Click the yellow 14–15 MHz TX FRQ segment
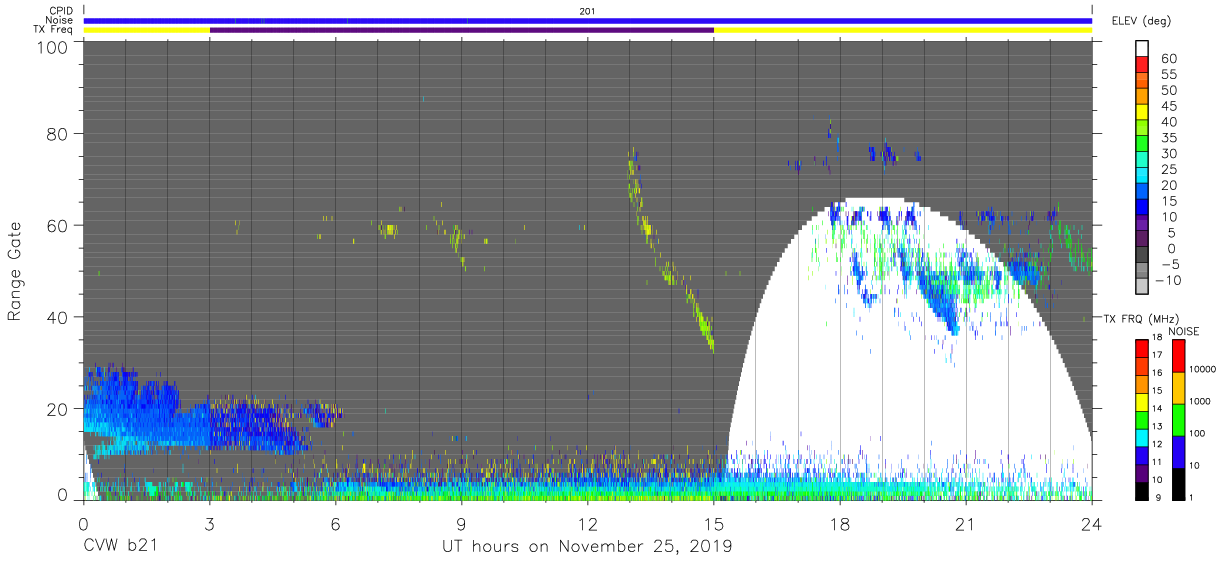Image resolution: width=1228 pixels, height=567 pixels. 1141,401
